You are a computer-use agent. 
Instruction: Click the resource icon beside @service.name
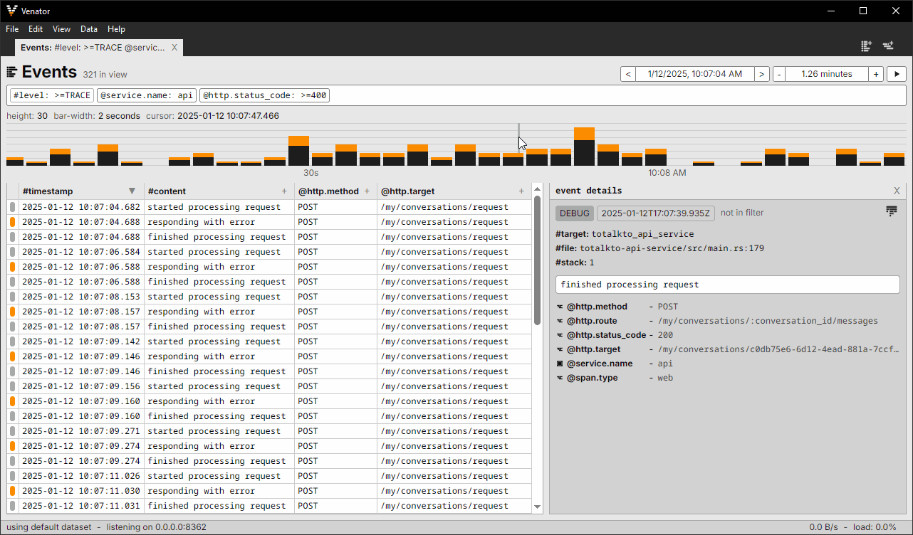(x=560, y=364)
